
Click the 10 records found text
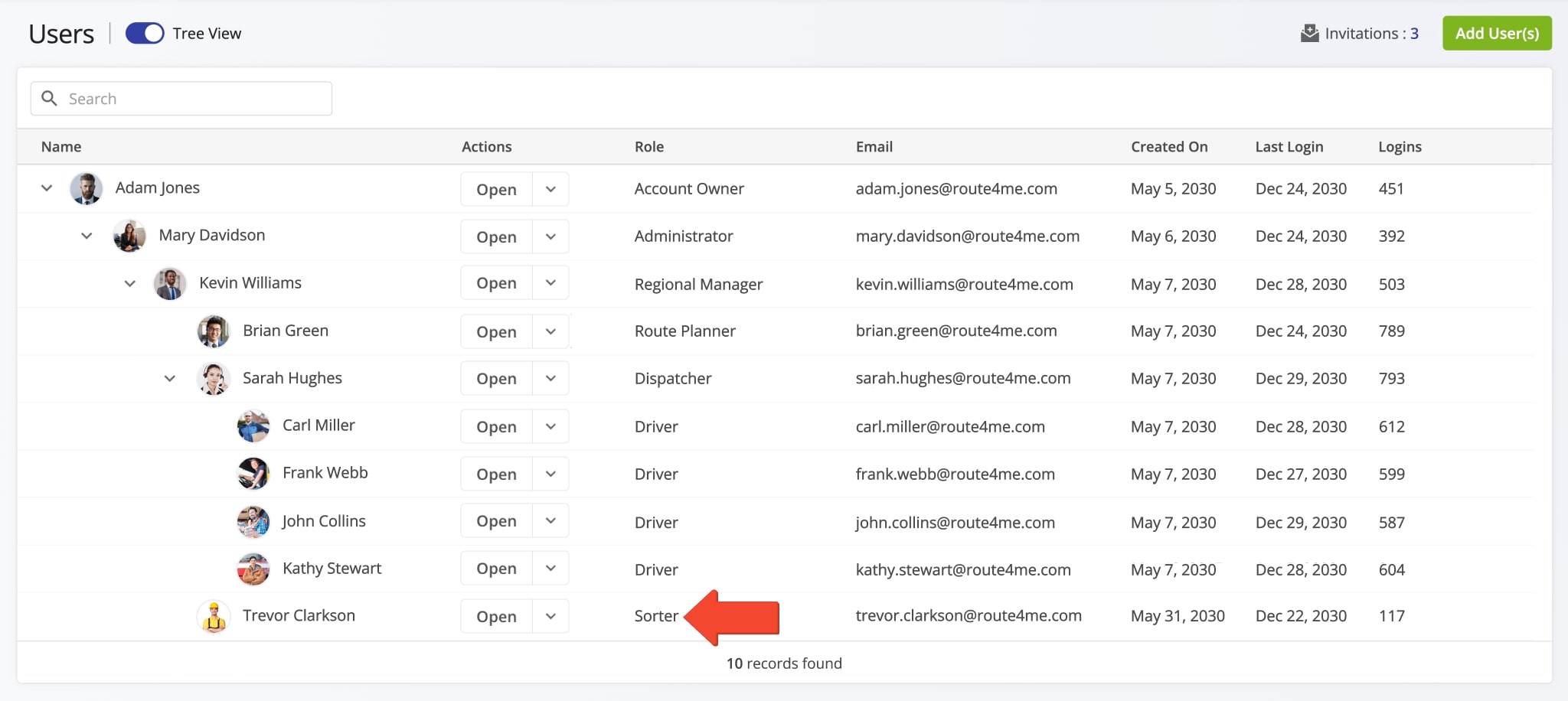point(784,664)
